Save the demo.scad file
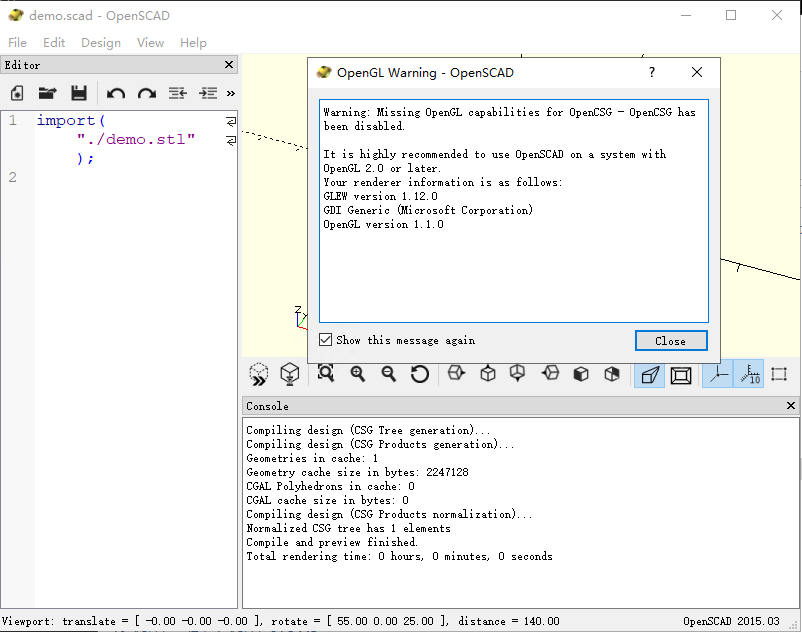Viewport: 802px width, 632px height. tap(79, 93)
